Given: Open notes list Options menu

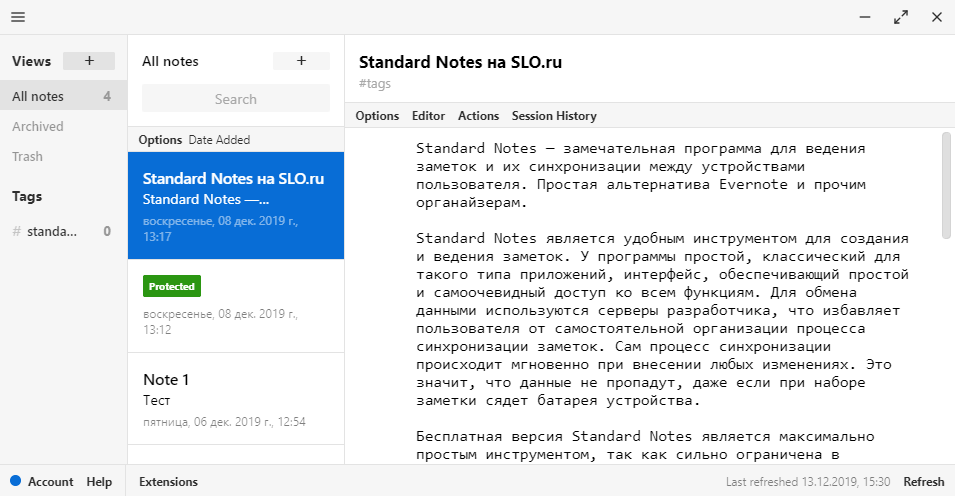Looking at the screenshot, I should (x=160, y=140).
